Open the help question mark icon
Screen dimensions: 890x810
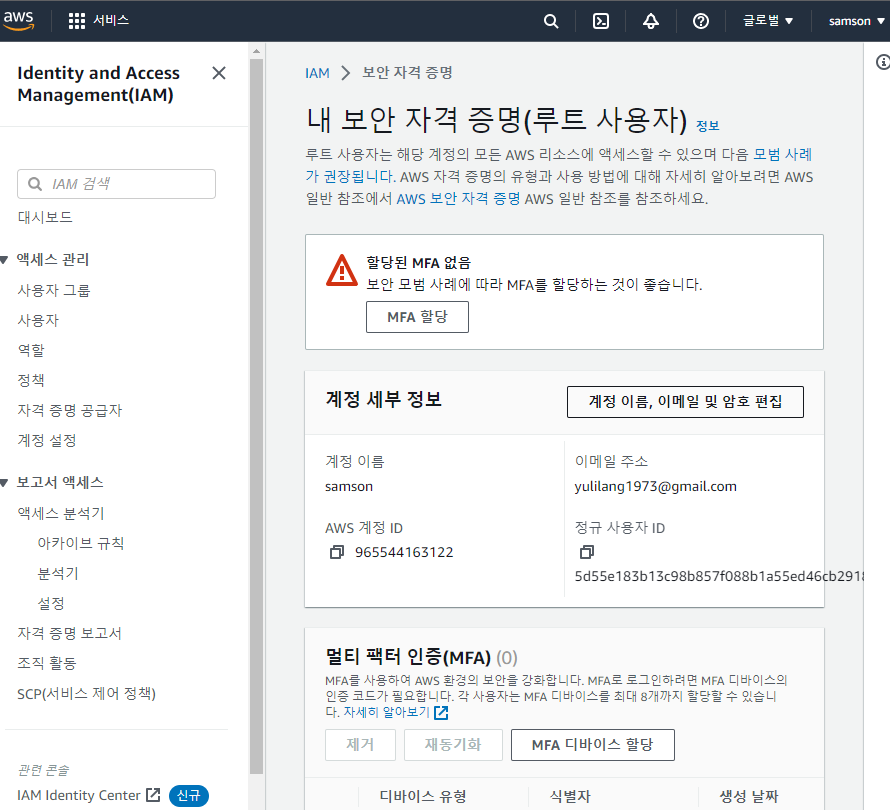(700, 22)
